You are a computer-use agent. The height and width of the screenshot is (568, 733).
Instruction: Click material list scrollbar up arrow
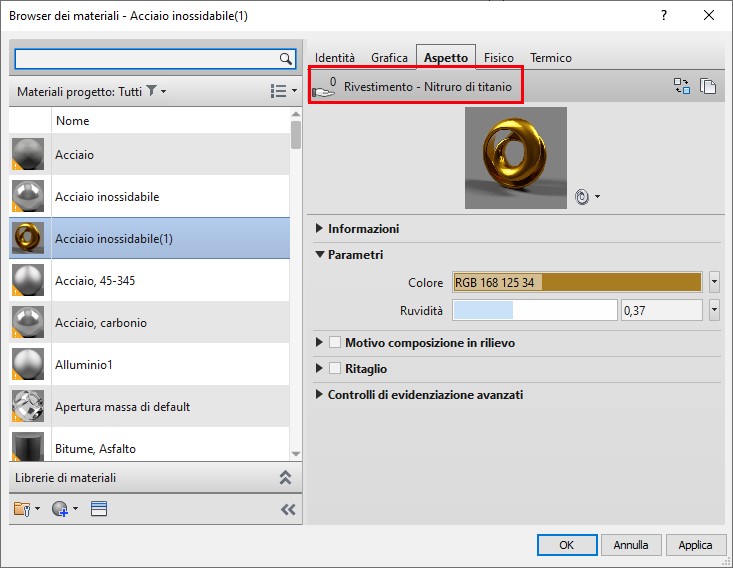pyautogui.click(x=295, y=114)
